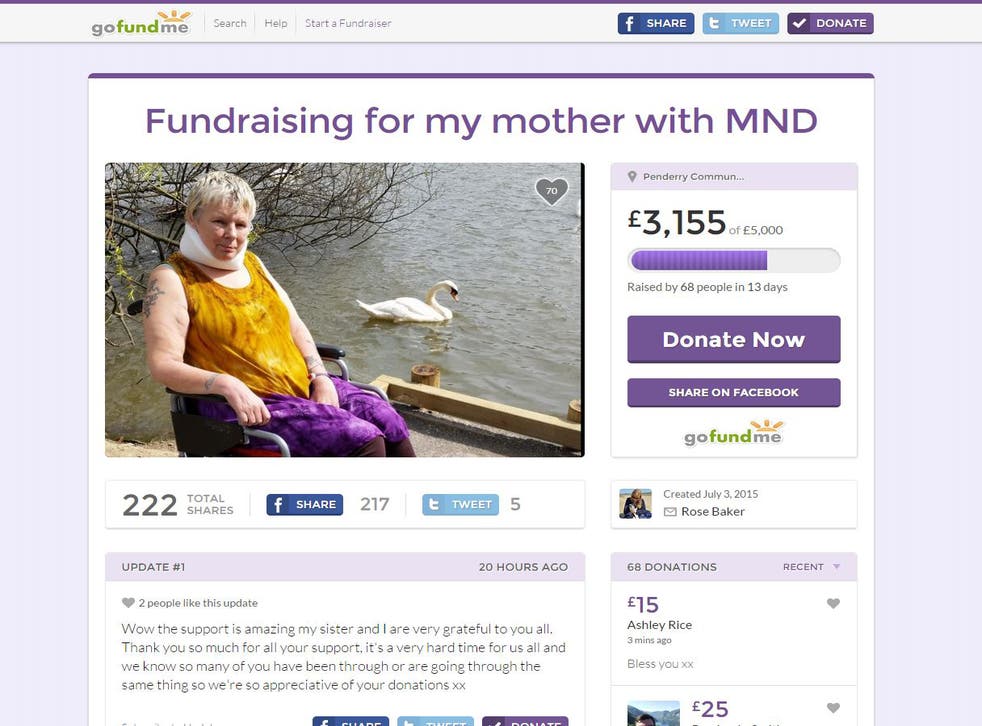
Task: Expand the sort arrow next to RECENT
Action: 836,567
